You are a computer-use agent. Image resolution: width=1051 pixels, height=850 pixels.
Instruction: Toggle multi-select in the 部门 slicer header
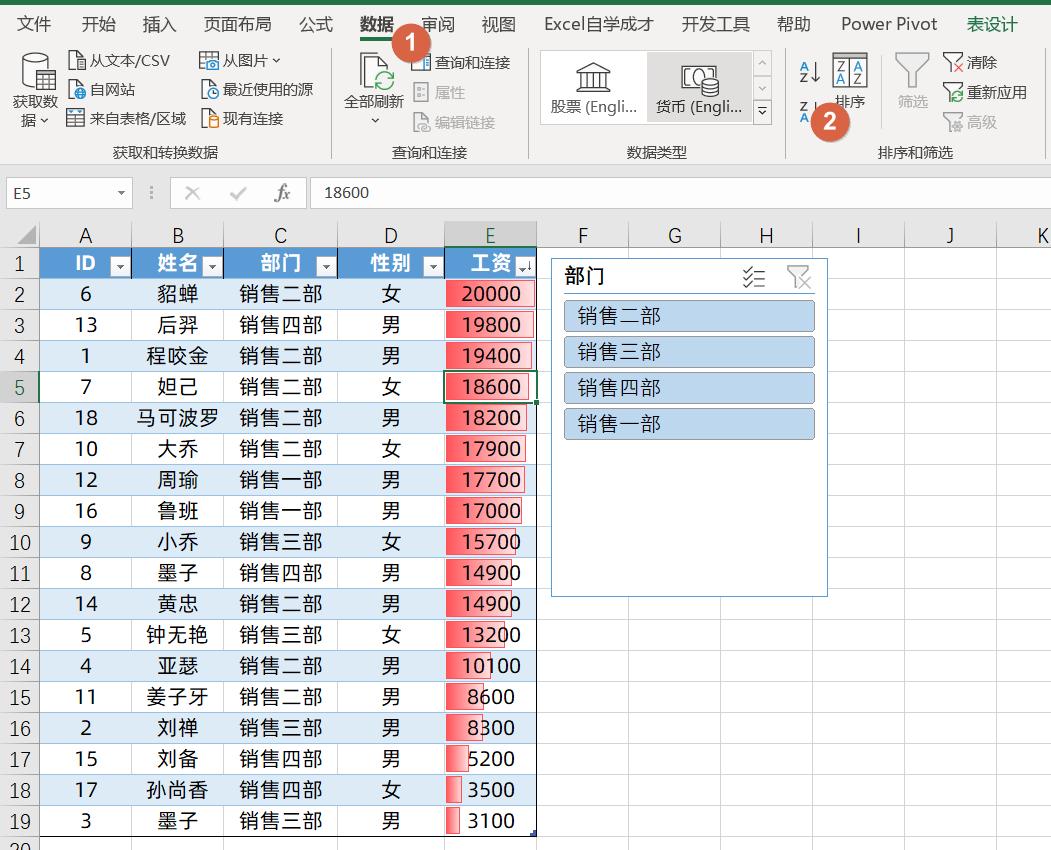tap(753, 278)
